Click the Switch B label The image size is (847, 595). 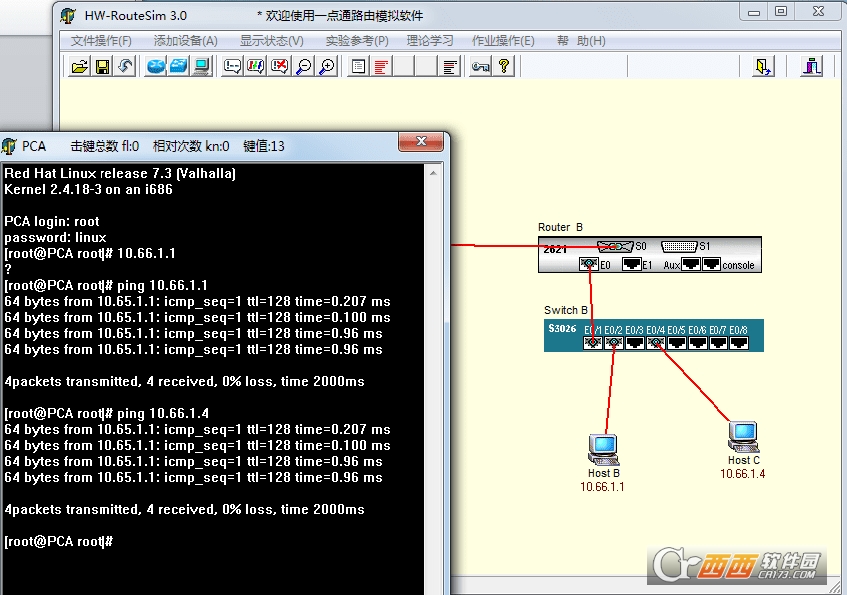point(566,310)
